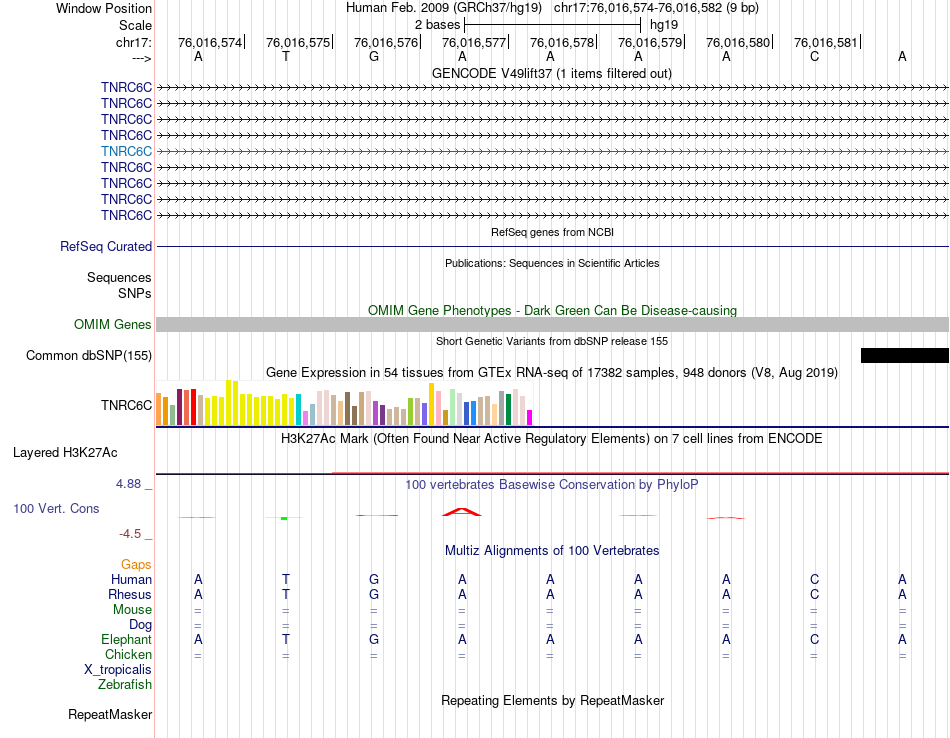Screen dimensions: 950x738
Task: Click the 4.88 PhyloP upper scale value
Action: coord(128,484)
